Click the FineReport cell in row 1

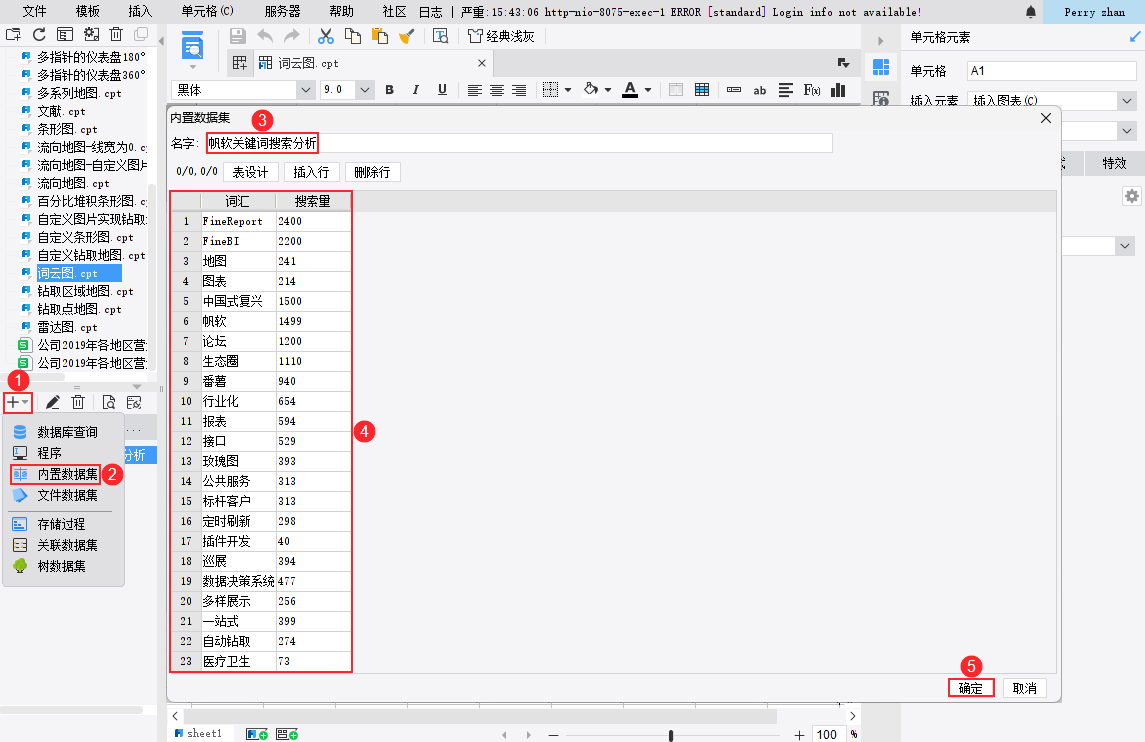(x=239, y=221)
